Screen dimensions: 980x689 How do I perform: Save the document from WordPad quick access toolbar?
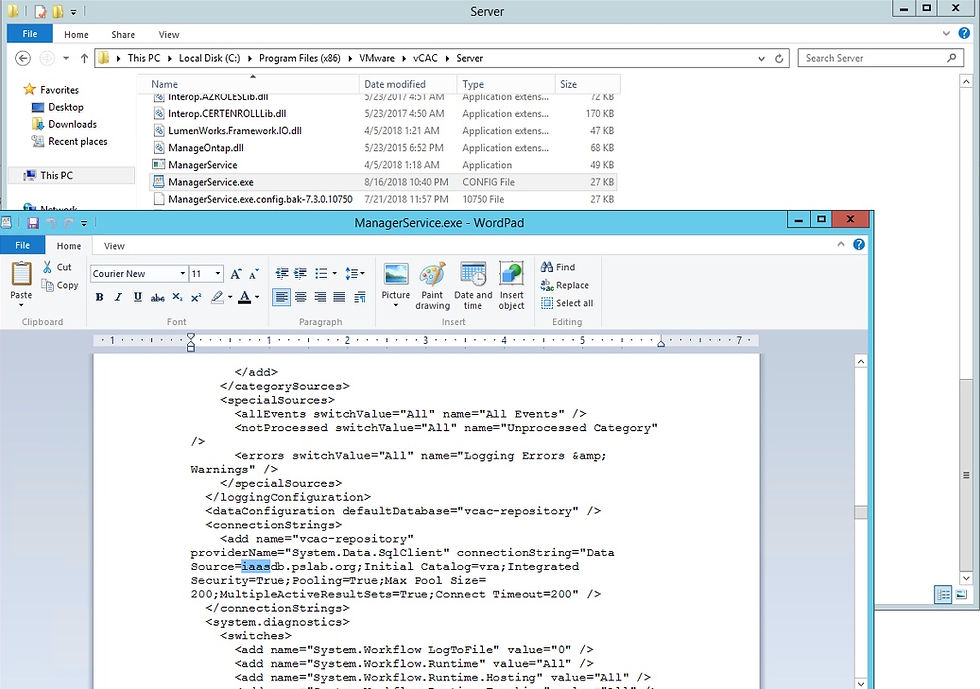pyautogui.click(x=33, y=223)
